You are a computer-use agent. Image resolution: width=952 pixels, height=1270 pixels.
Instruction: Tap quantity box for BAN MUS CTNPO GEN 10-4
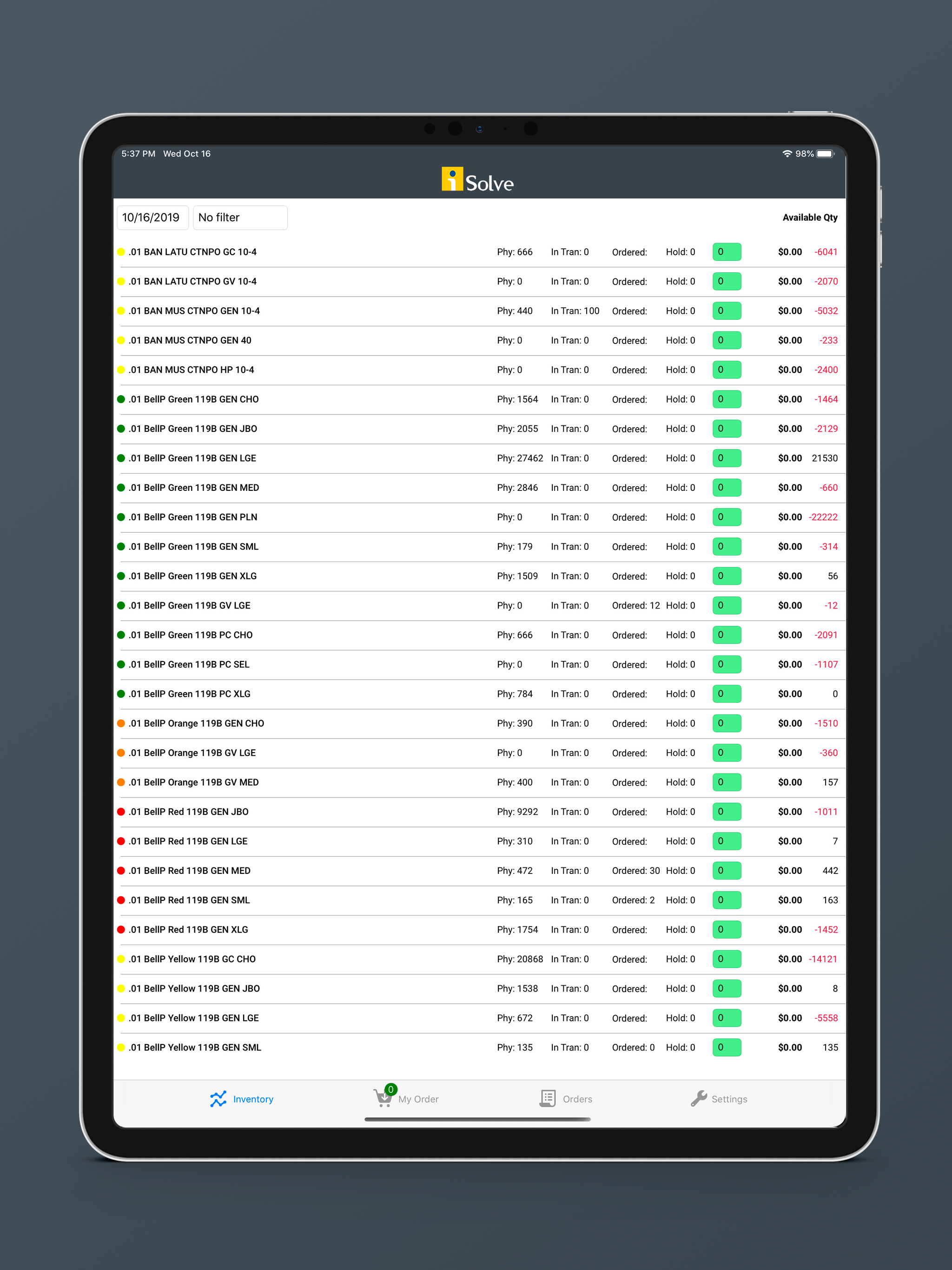[727, 311]
